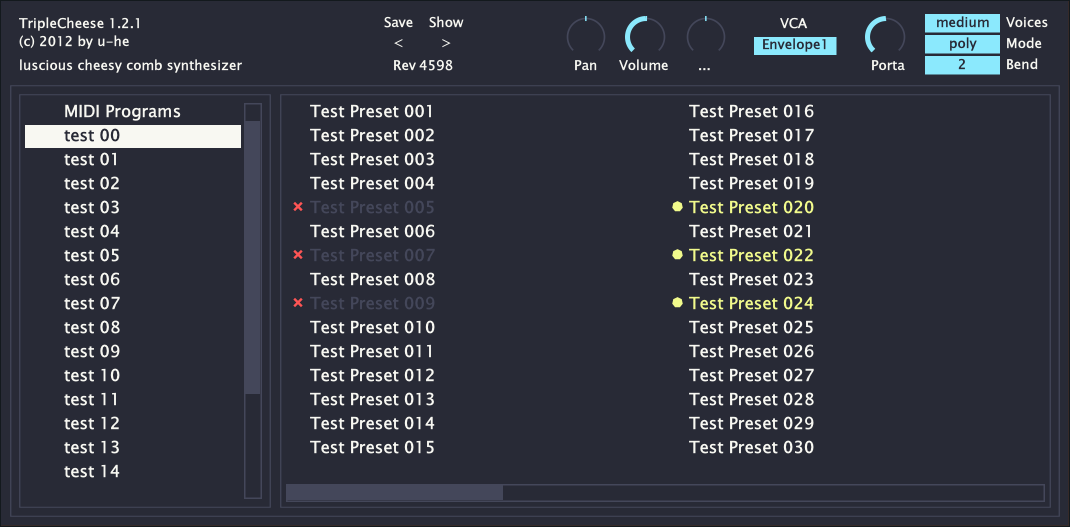This screenshot has width=1070, height=527.
Task: Load Test Preset 016
Action: pos(751,111)
